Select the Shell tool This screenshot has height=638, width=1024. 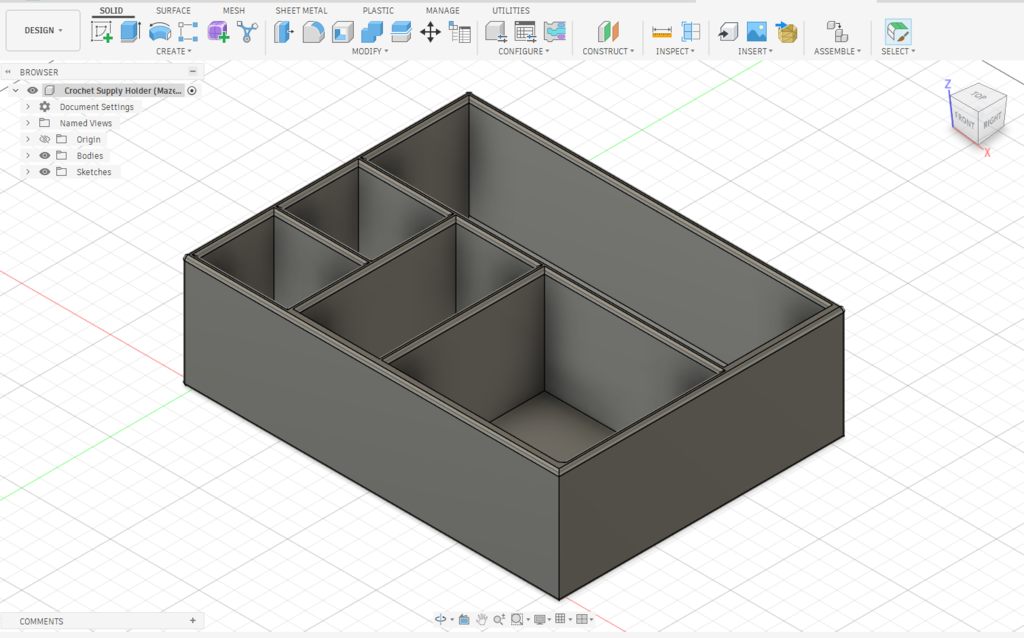click(x=343, y=31)
